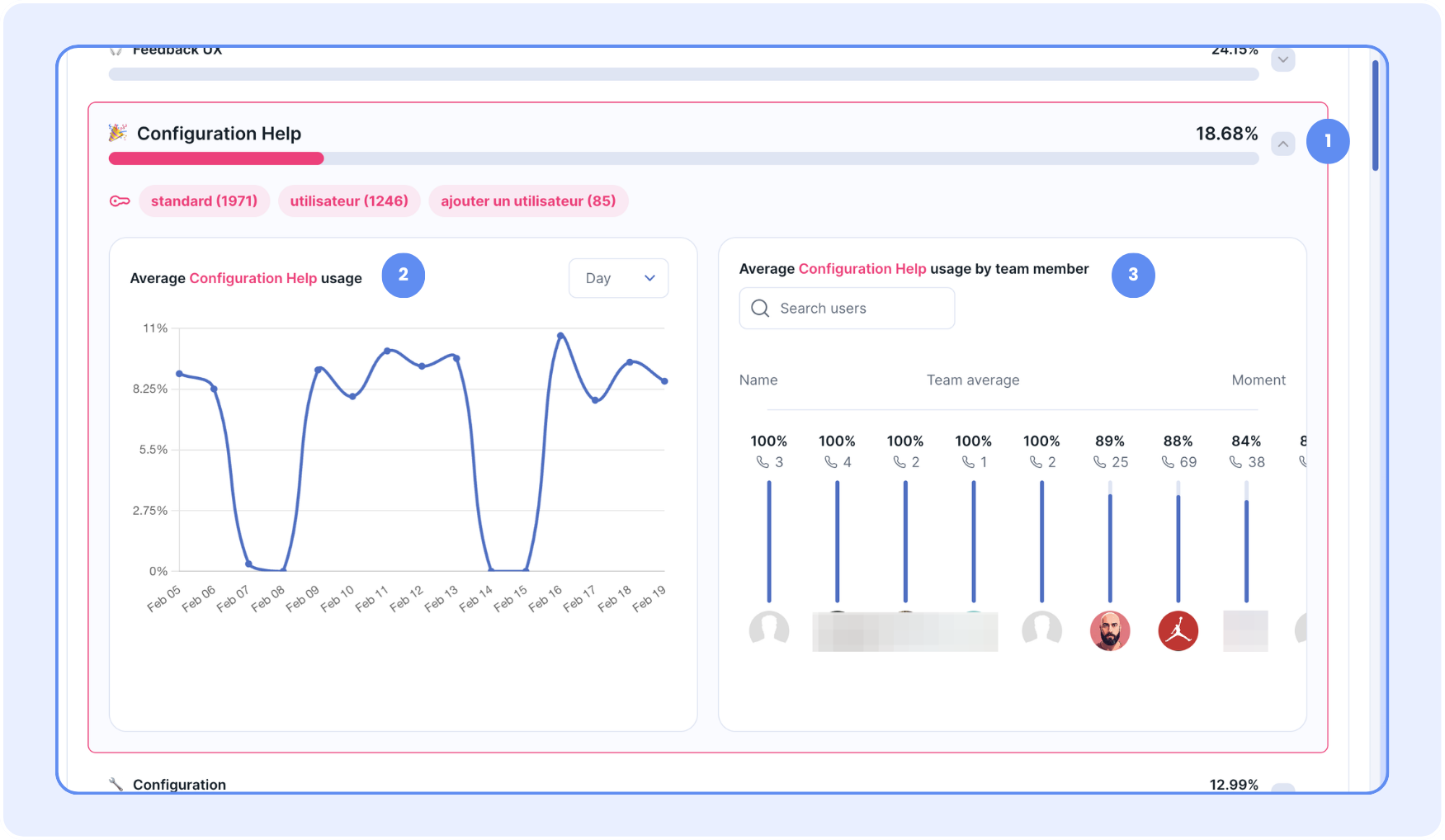The image size is (1445, 840).
Task: Click the ajouter un utilisateur (85) tag
Action: click(x=528, y=201)
